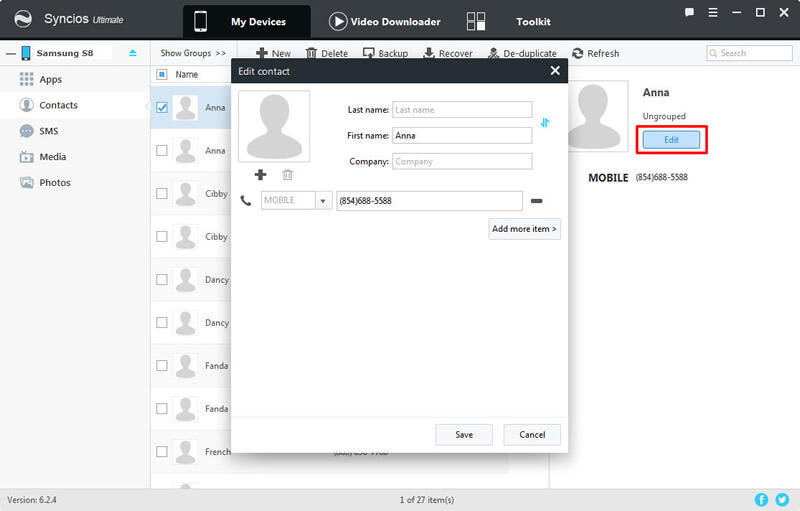Cancel the edit contact dialog
This screenshot has height=511, width=800.
pos(532,434)
